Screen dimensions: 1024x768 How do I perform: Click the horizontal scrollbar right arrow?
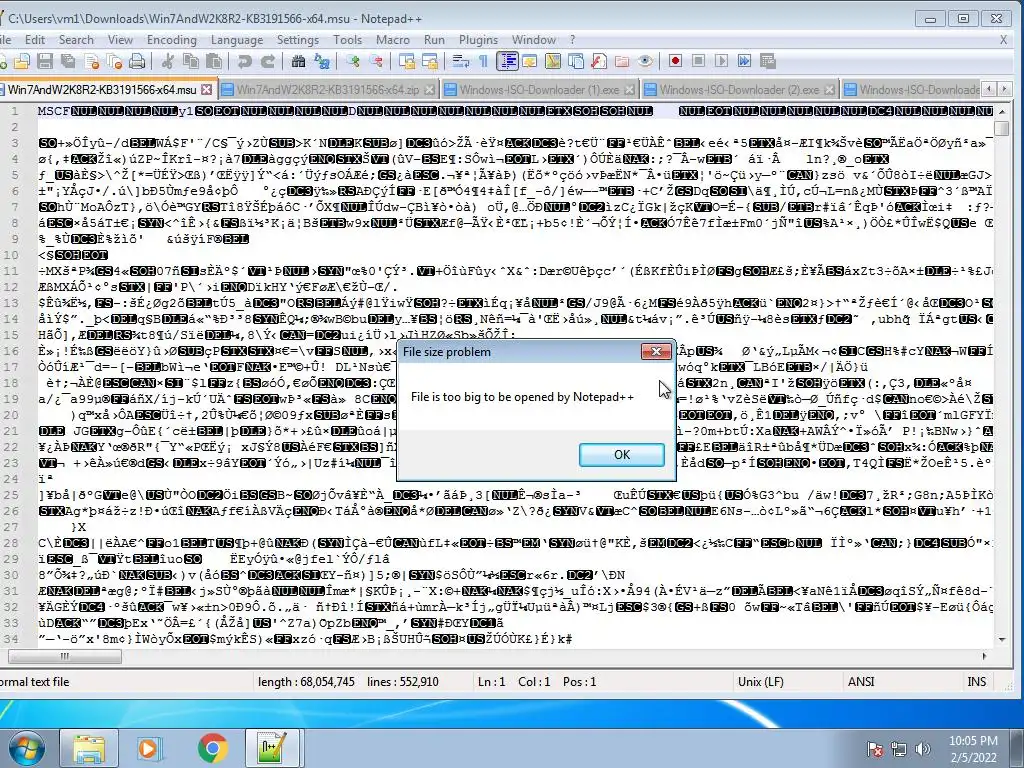(985, 656)
